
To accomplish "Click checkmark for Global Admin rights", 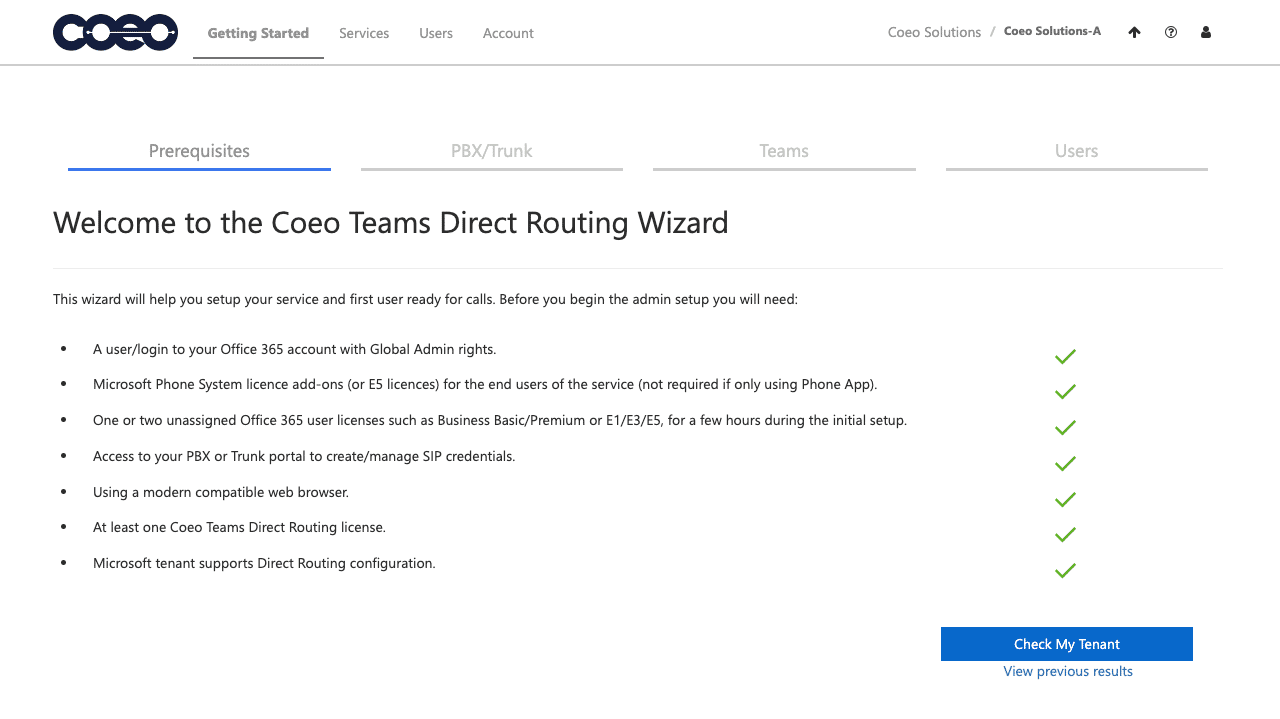I will (x=1065, y=357).
